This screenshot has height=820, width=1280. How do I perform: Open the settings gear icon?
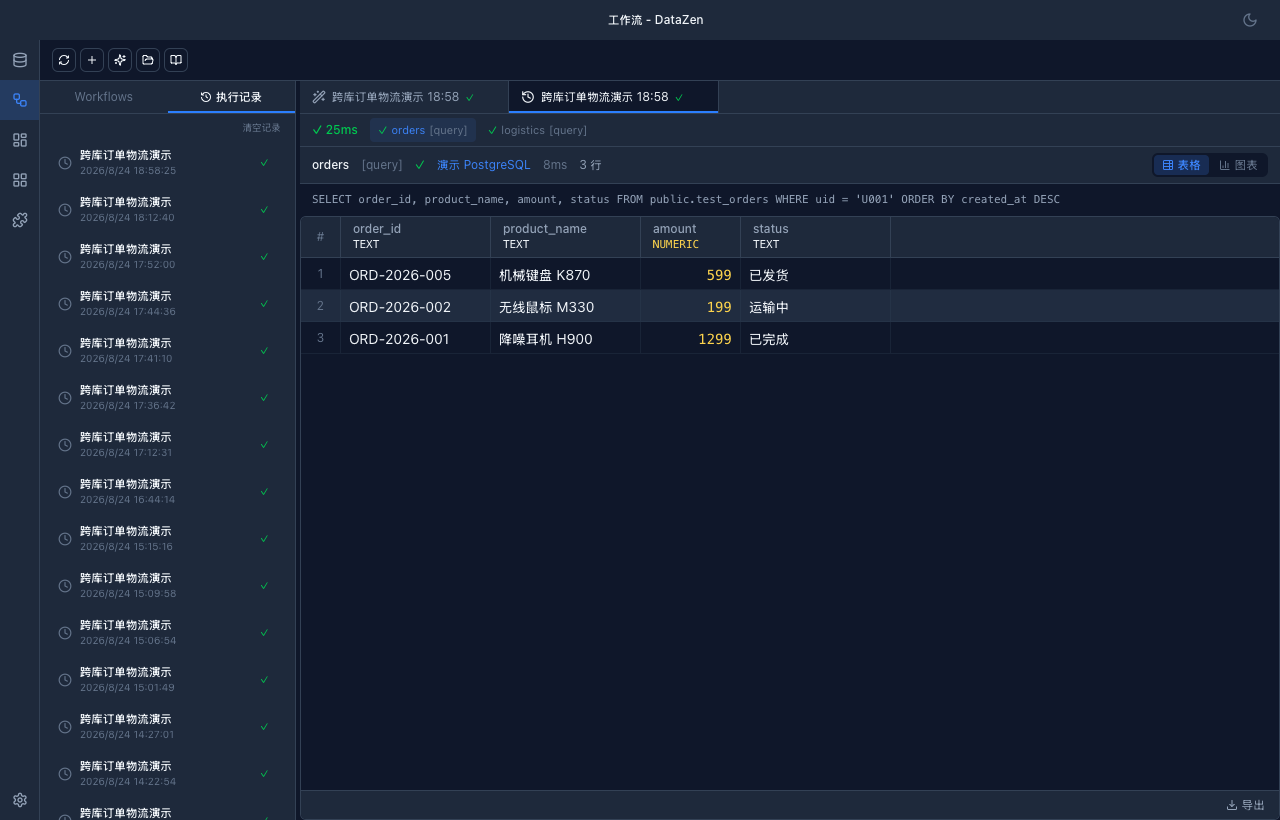coord(20,800)
